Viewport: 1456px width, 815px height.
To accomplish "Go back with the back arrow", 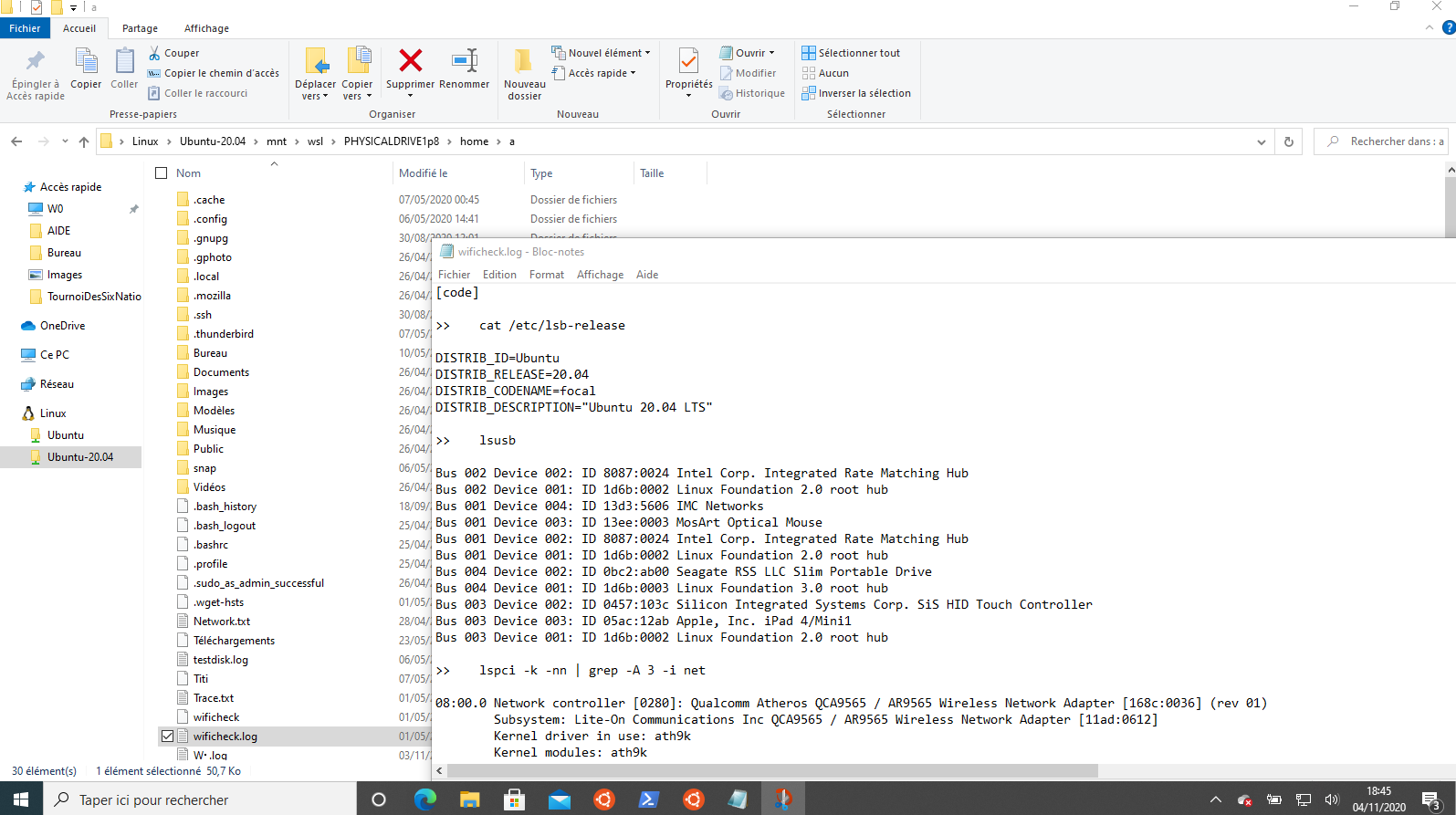I will click(x=16, y=141).
